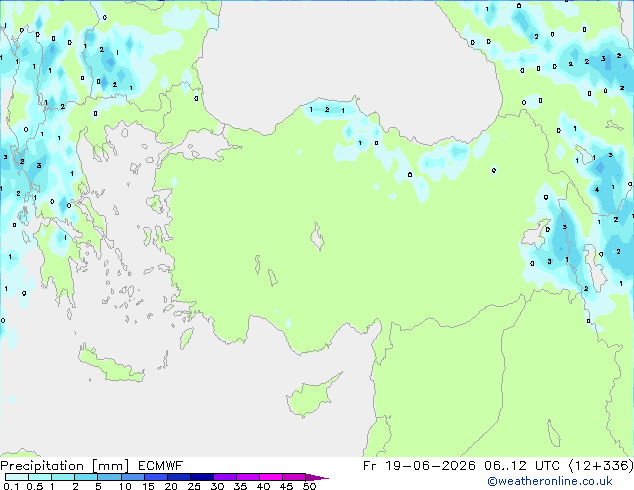634x490 pixels.
Task: Click the "30" legend scale label
Action: pos(217,486)
